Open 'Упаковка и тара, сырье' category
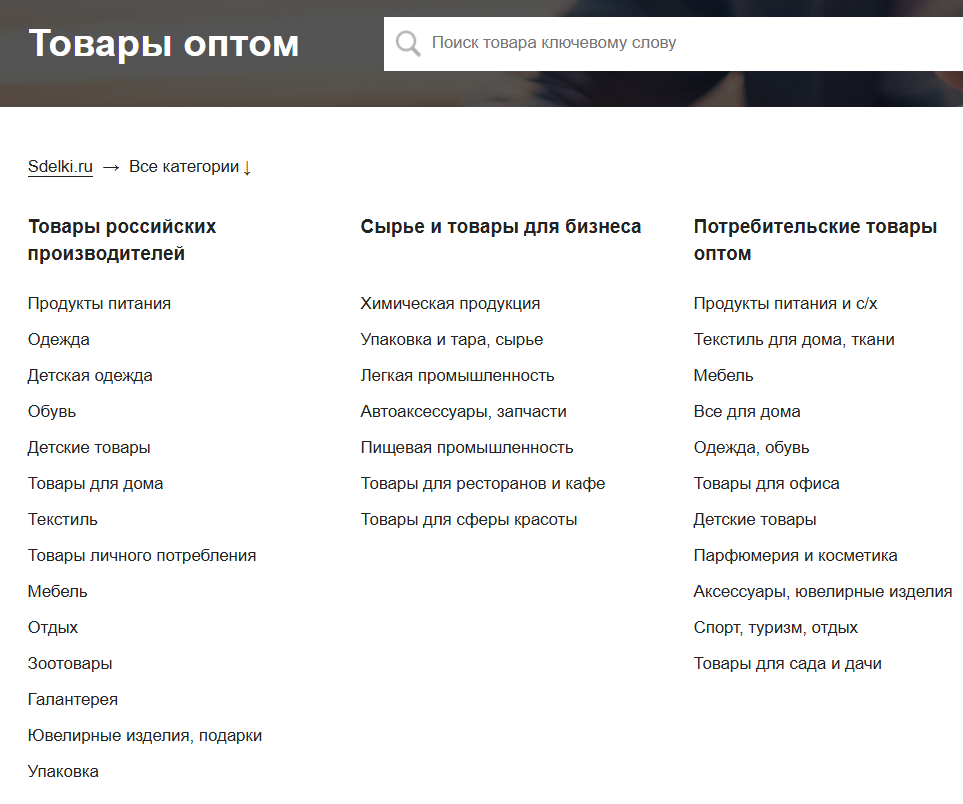The height and width of the screenshot is (804, 963). [x=452, y=339]
